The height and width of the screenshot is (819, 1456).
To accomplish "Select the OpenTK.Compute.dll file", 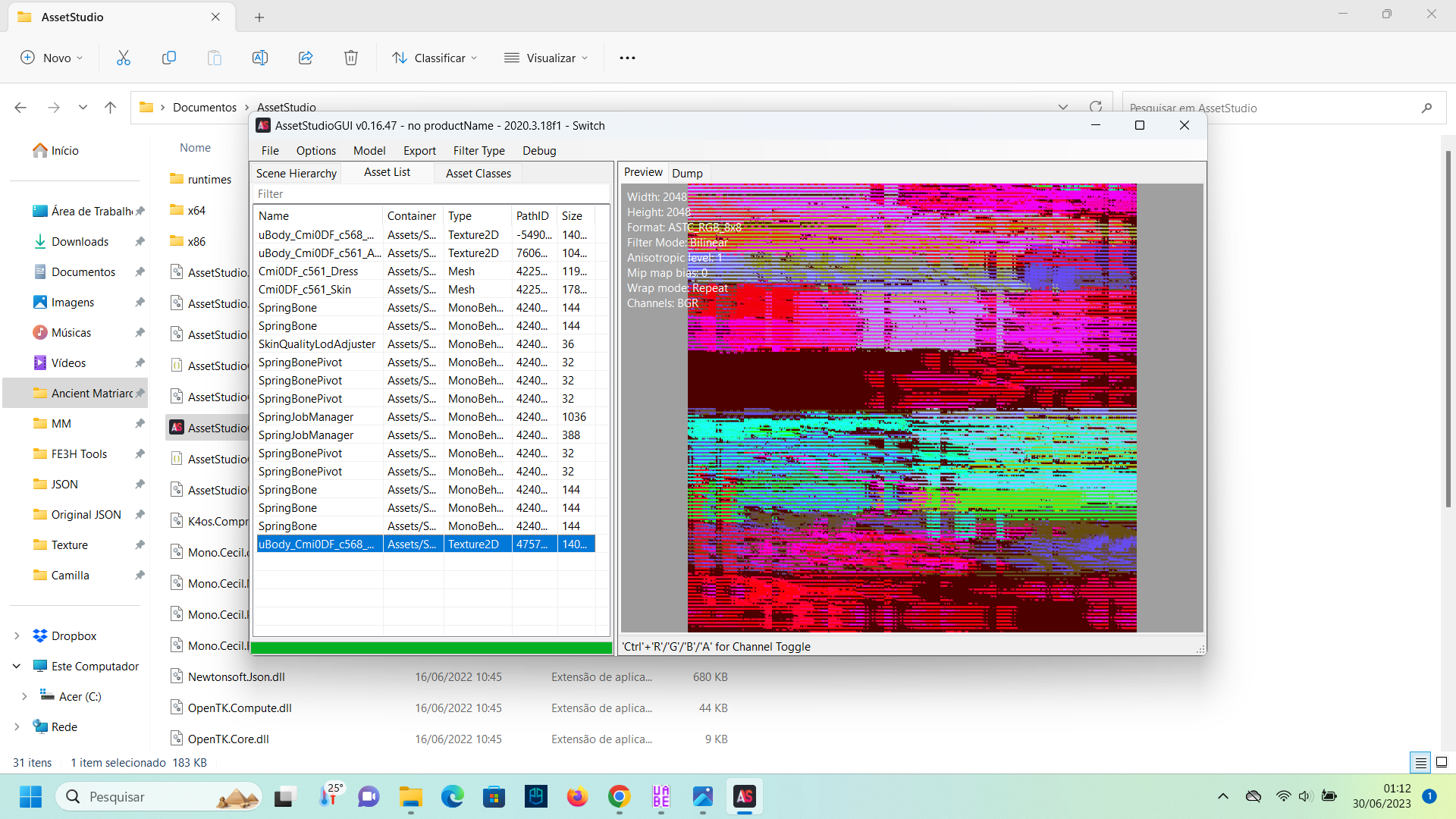I will (240, 708).
